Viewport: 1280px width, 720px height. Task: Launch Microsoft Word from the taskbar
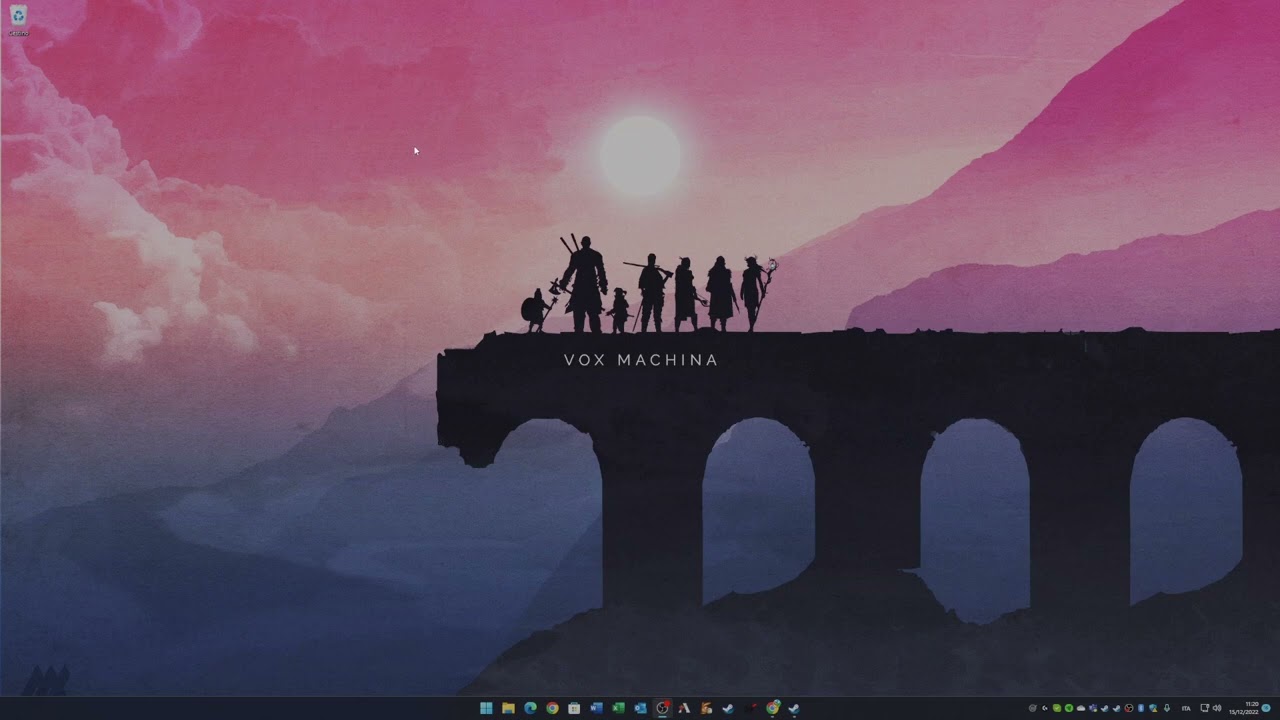(x=596, y=708)
